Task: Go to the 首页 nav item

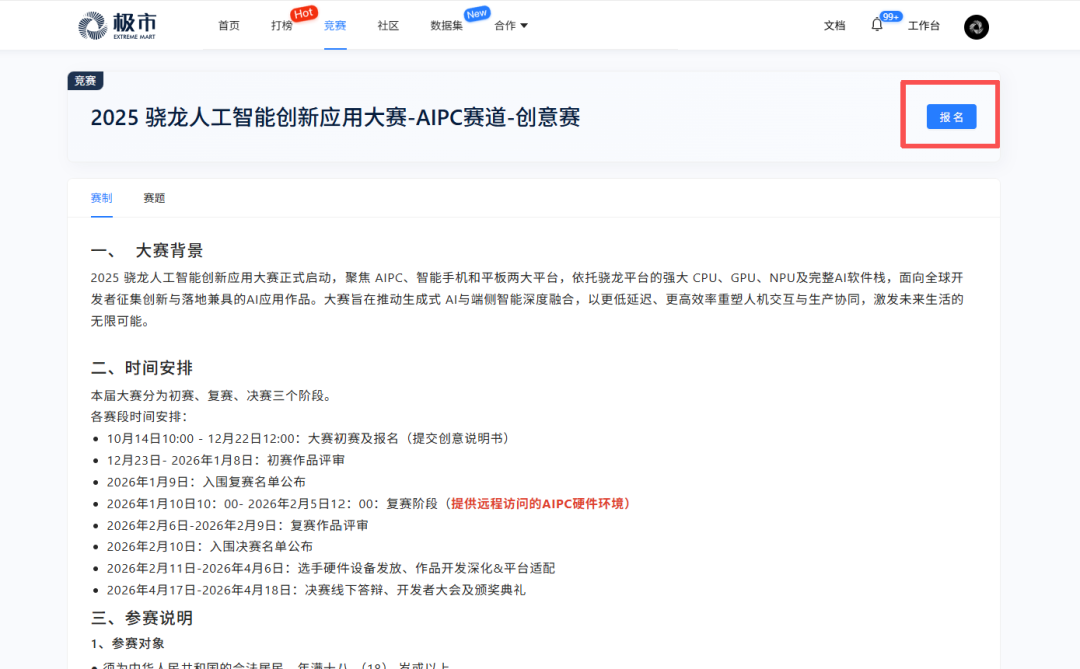Action: click(229, 25)
